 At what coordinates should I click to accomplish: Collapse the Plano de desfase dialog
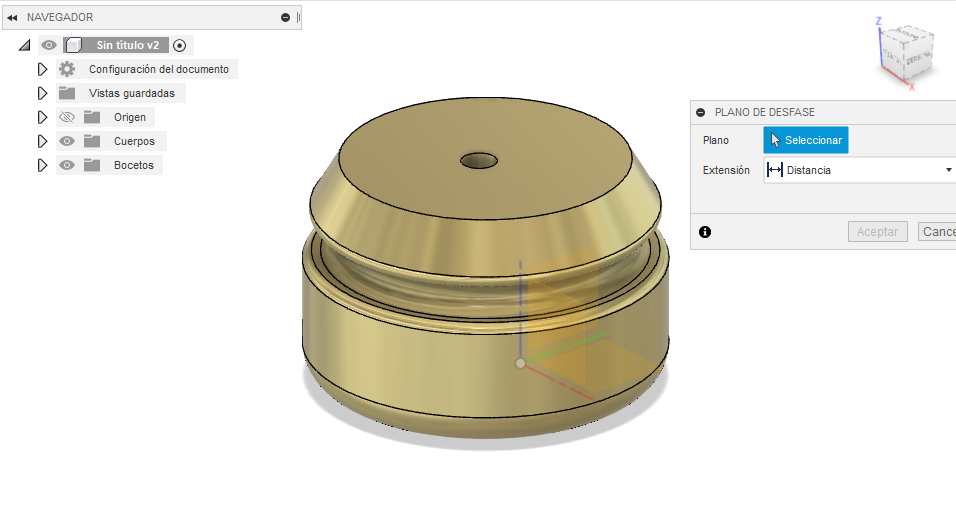coord(701,113)
